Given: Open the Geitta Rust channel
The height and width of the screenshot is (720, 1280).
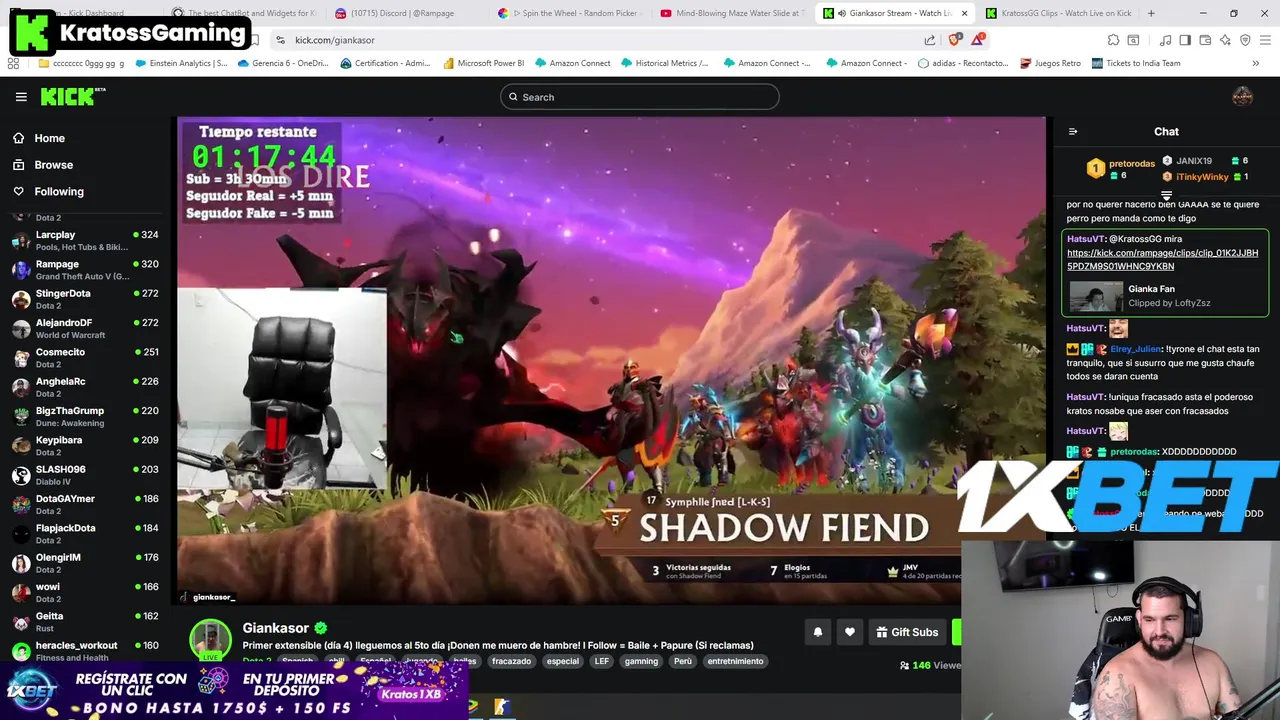Looking at the screenshot, I should [x=85, y=622].
